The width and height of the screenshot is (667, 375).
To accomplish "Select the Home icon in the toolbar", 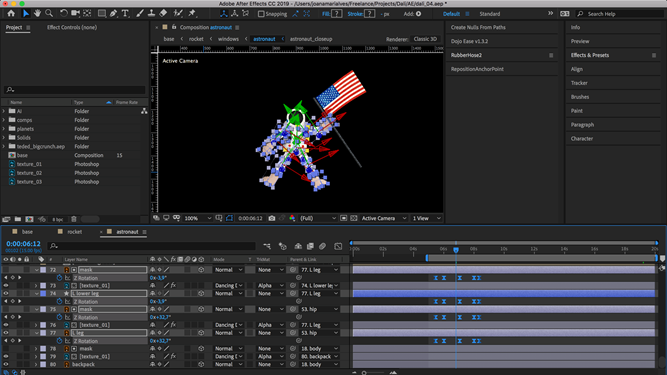I will coord(11,14).
